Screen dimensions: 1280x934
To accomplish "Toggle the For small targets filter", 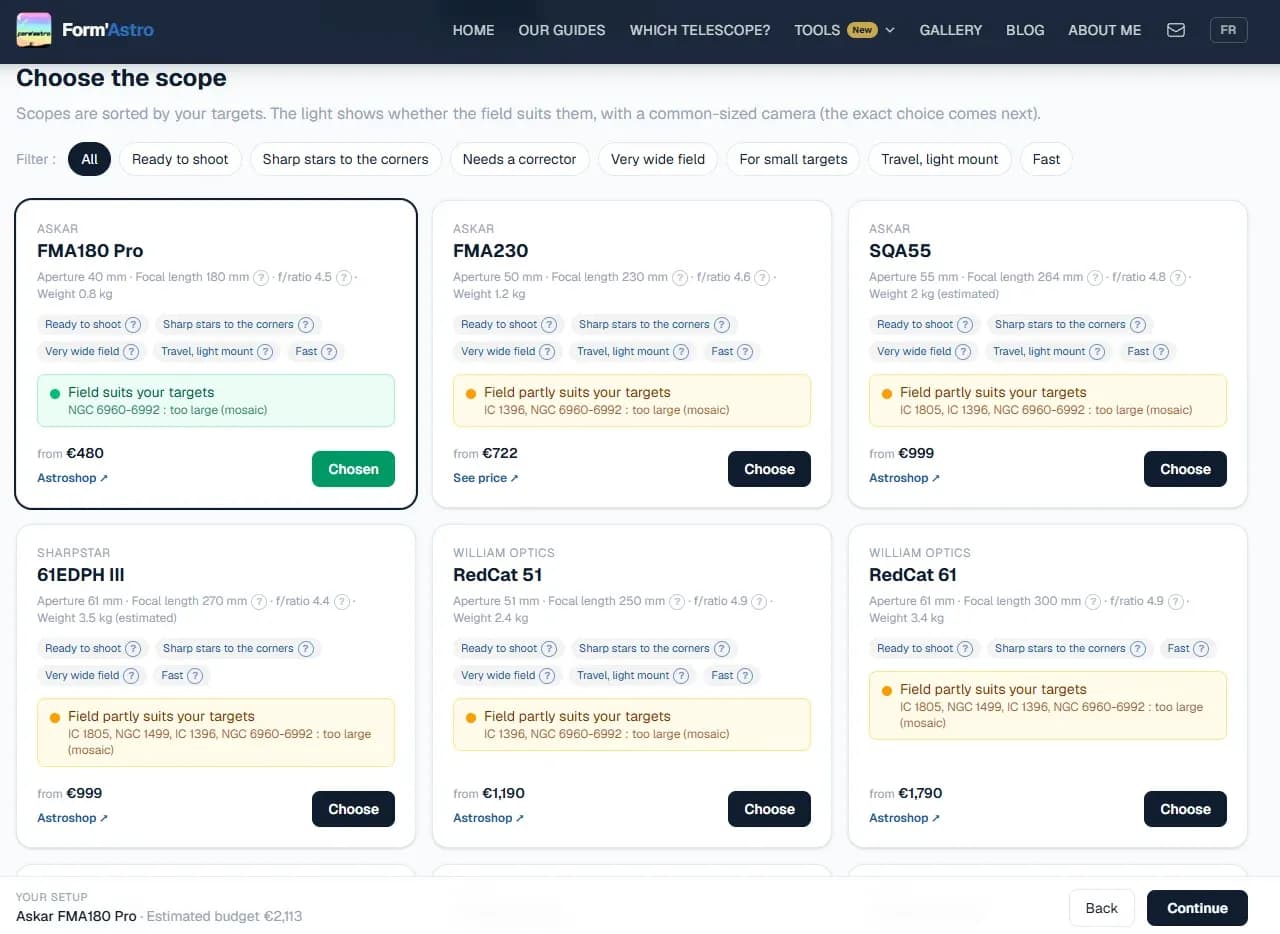I will [793, 159].
